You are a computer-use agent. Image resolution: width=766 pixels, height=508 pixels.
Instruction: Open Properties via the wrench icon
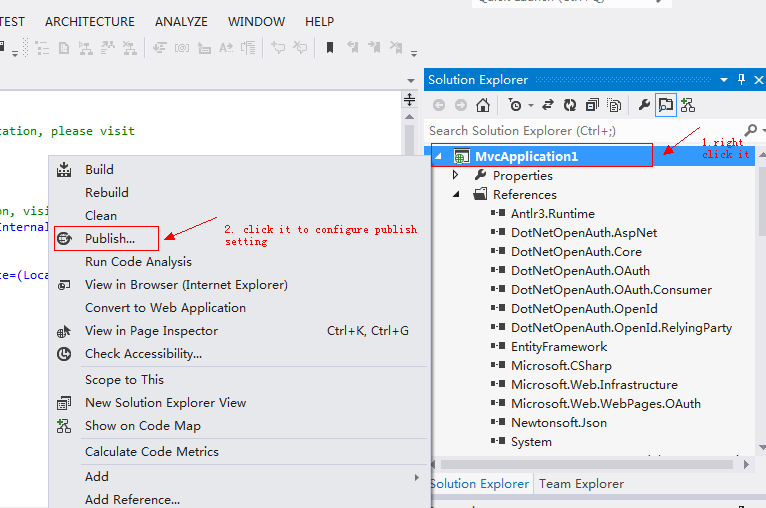point(644,105)
